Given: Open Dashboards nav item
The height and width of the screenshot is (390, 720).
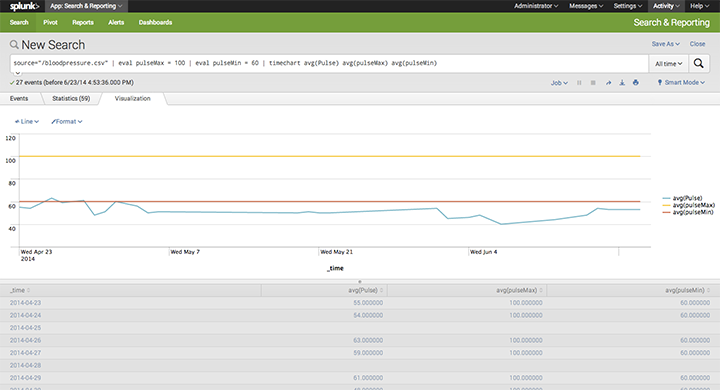Looking at the screenshot, I should tap(155, 22).
